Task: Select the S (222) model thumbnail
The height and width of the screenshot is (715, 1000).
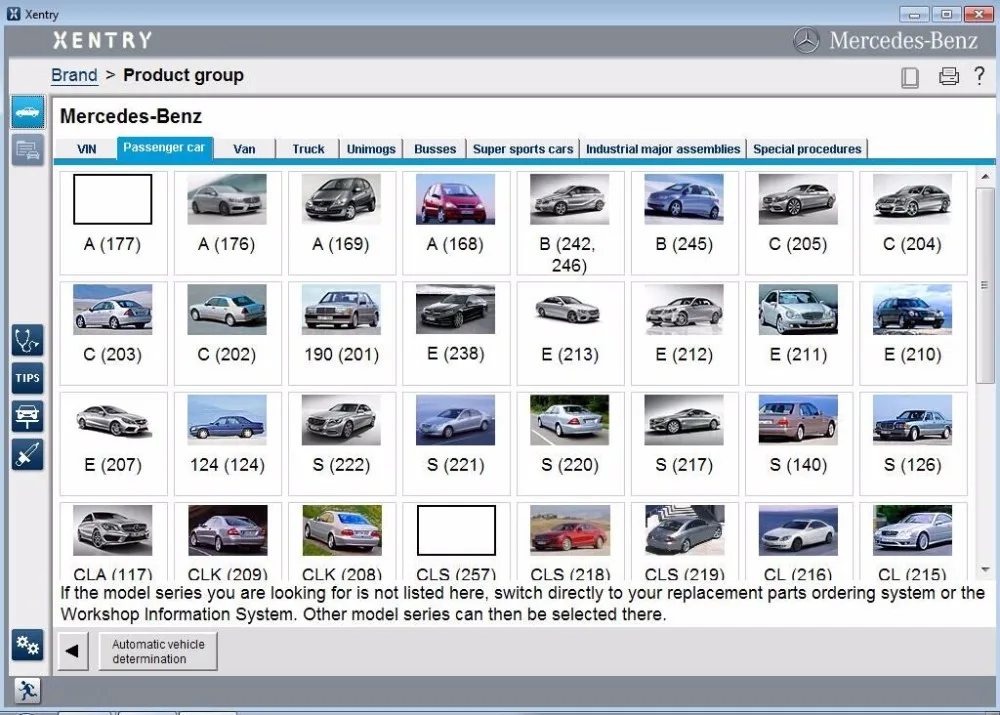Action: tap(341, 420)
